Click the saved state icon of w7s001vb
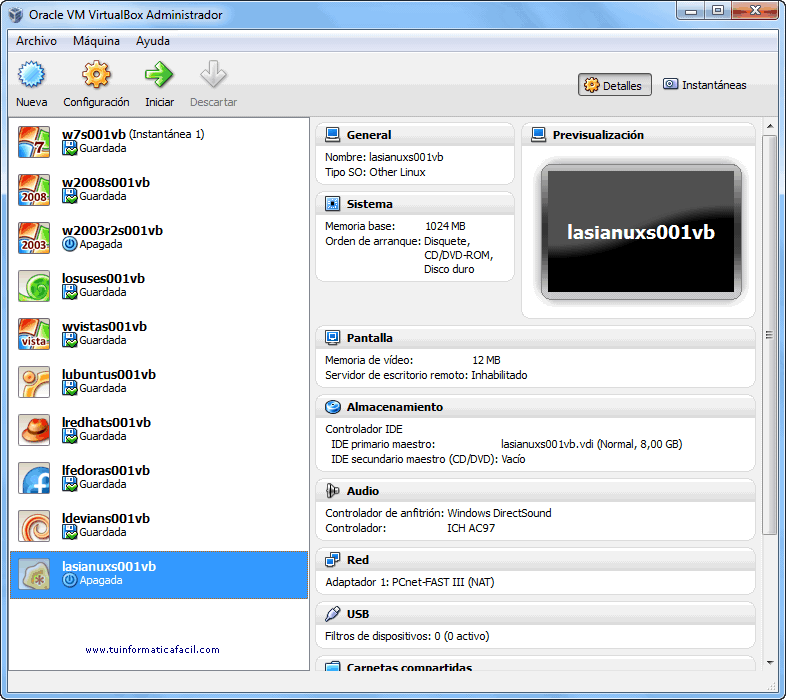 click(x=70, y=148)
